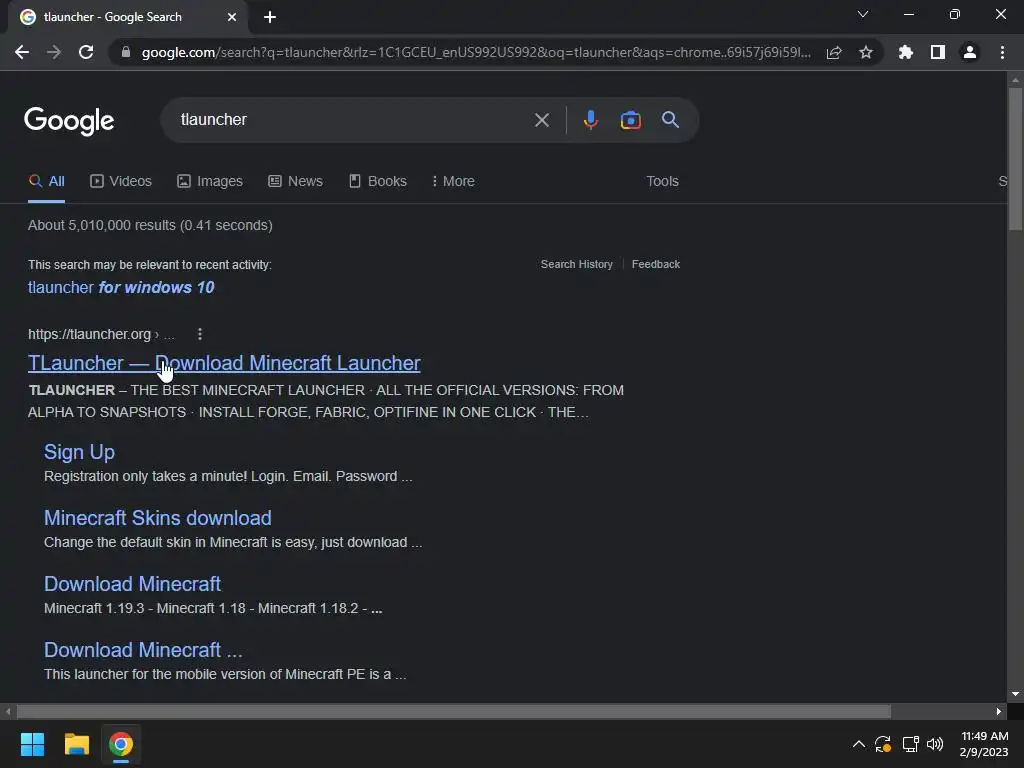Expand the tab search chevron
This screenshot has width=1024, height=768.
(863, 14)
